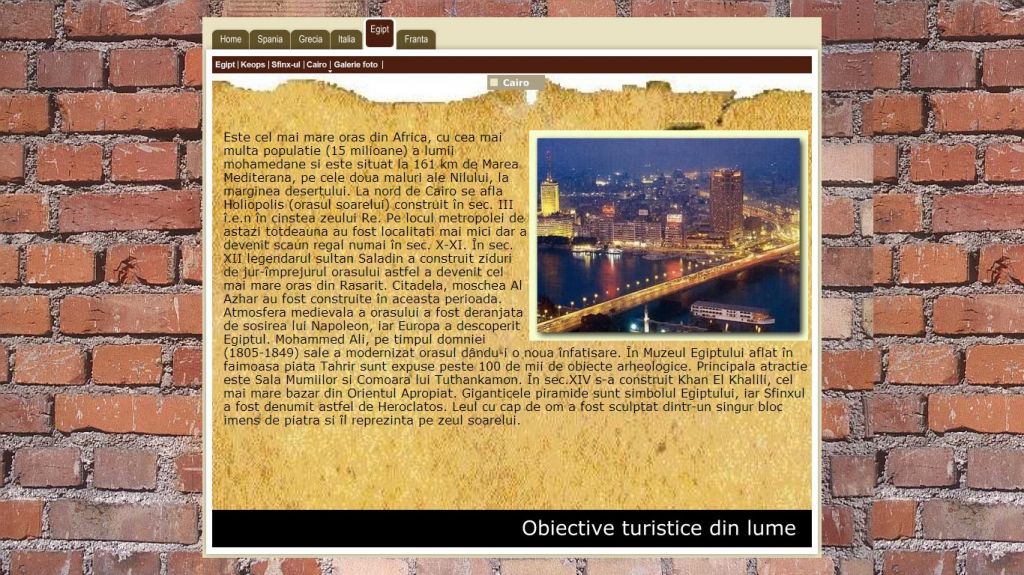
Task: Click the word Holiopolis in the article text
Action: 254,204
